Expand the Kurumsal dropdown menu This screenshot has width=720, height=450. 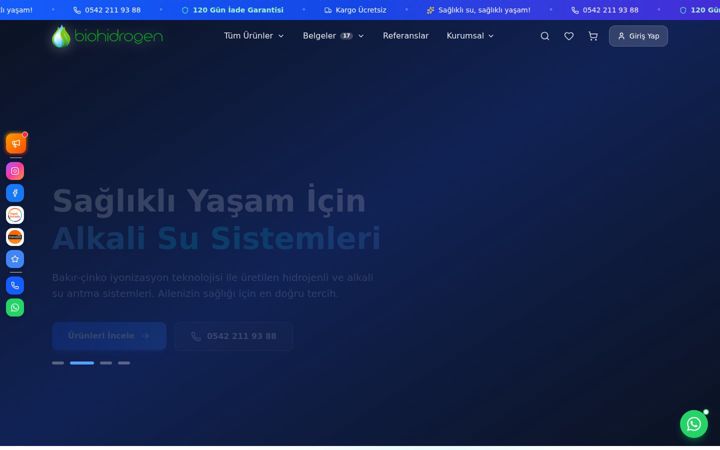pos(470,36)
